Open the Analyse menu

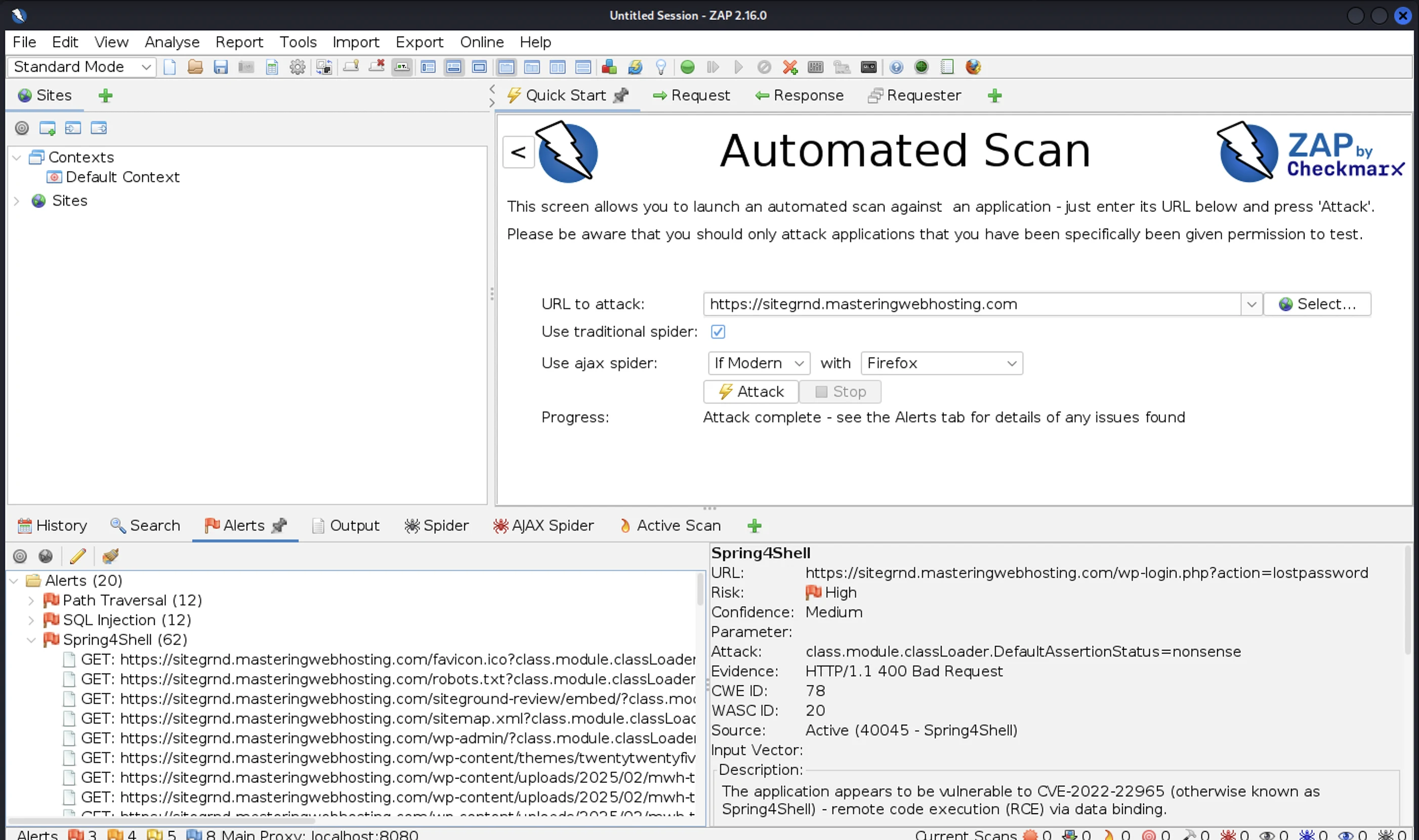point(172,43)
